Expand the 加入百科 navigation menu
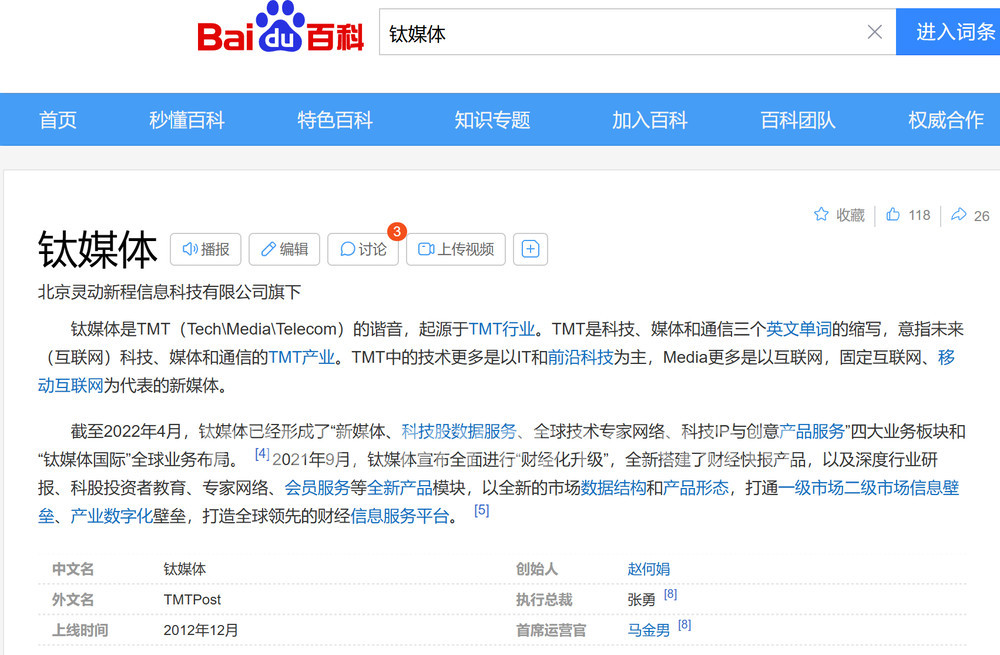 pos(650,120)
